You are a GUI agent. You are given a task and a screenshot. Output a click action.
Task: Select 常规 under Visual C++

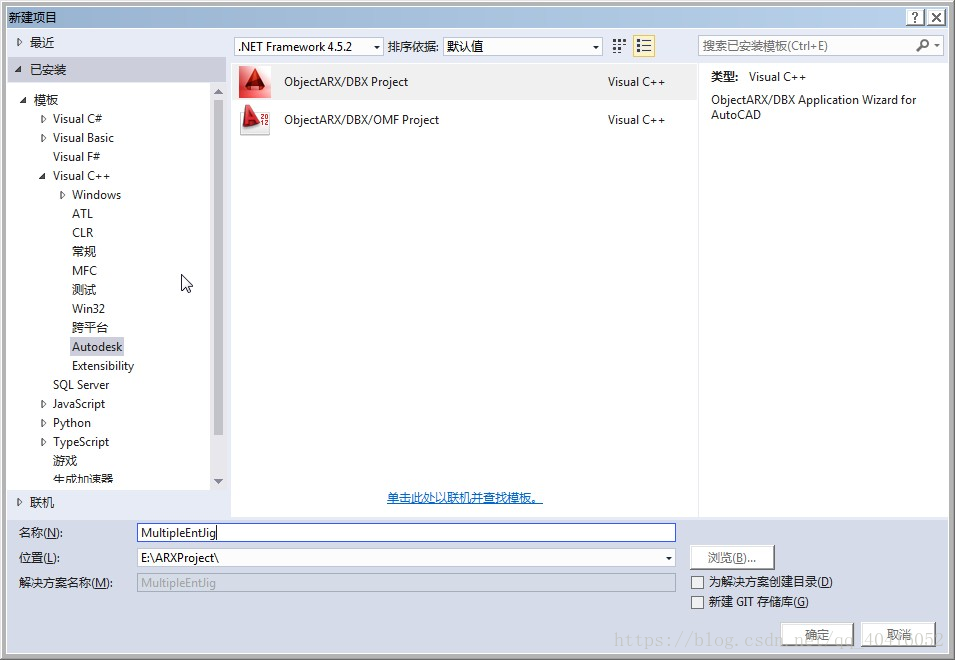(x=83, y=251)
